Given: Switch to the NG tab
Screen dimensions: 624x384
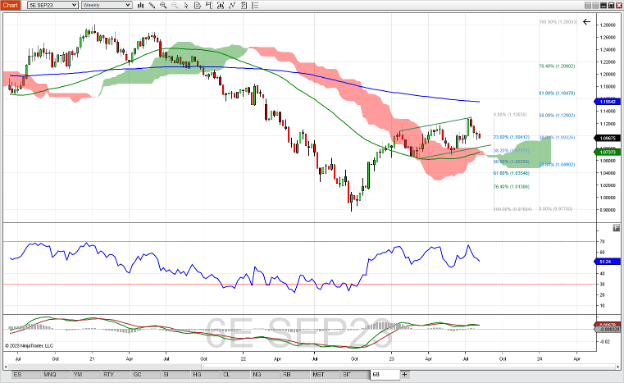Looking at the screenshot, I should coord(265,374).
